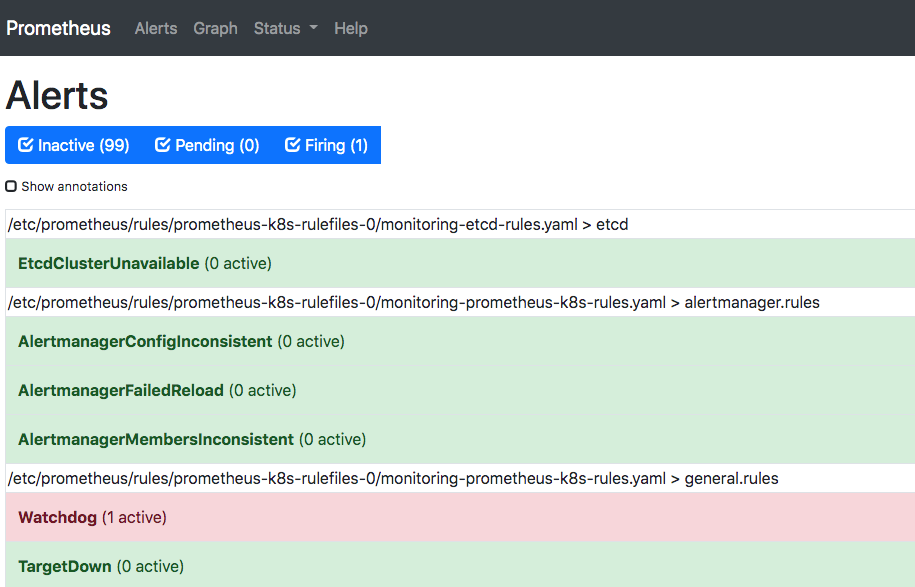Click the Alerts page heading
Screen dimensions: 915x587
tap(57, 96)
